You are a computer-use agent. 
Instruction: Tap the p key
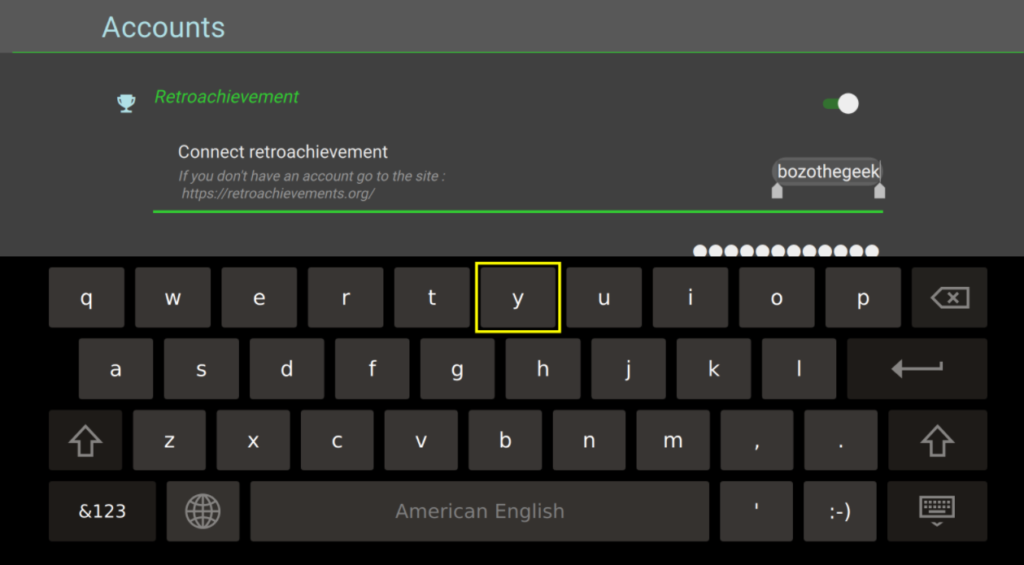click(x=863, y=298)
